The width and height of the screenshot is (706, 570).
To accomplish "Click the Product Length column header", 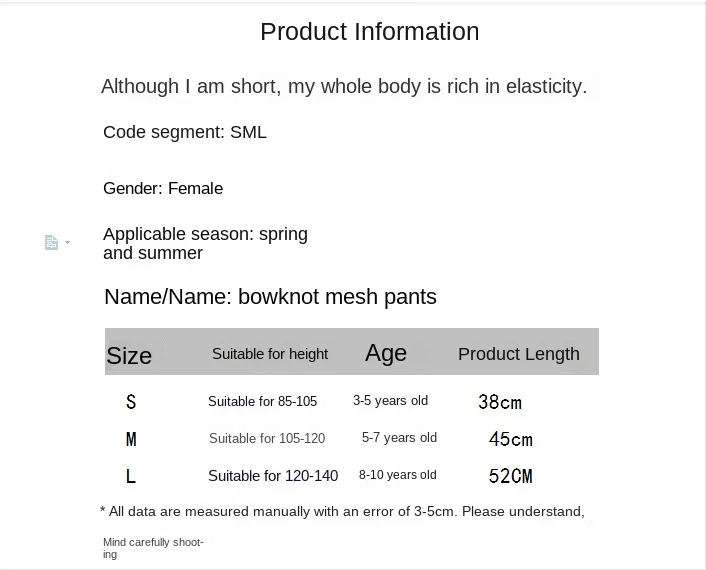I will (518, 354).
